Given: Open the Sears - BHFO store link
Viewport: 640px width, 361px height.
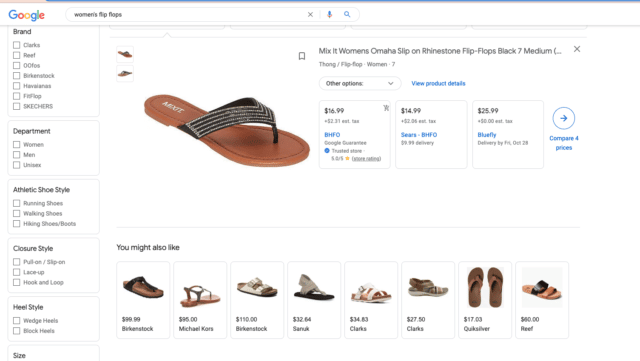Looking at the screenshot, I should click(419, 135).
